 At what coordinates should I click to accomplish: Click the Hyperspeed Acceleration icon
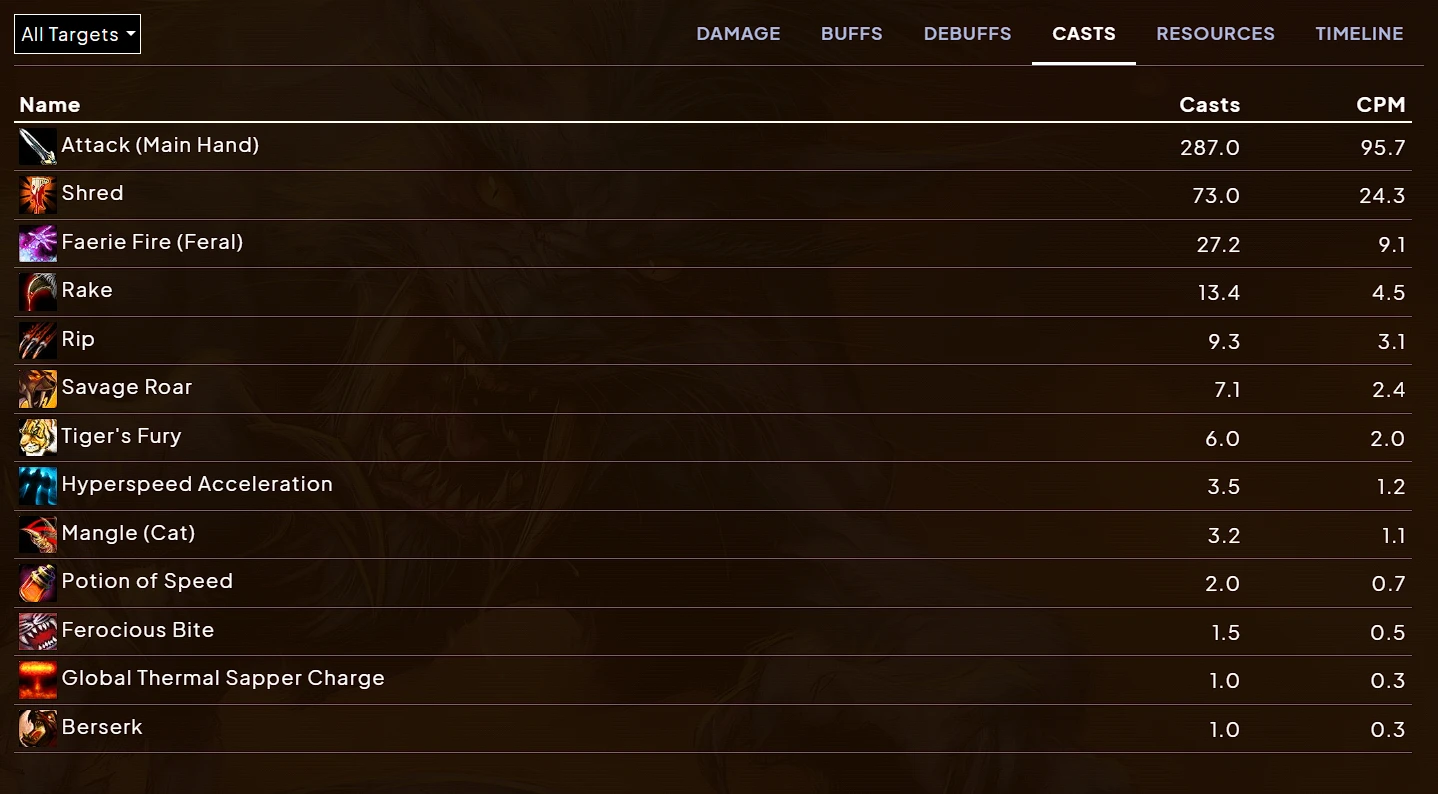[x=38, y=486]
